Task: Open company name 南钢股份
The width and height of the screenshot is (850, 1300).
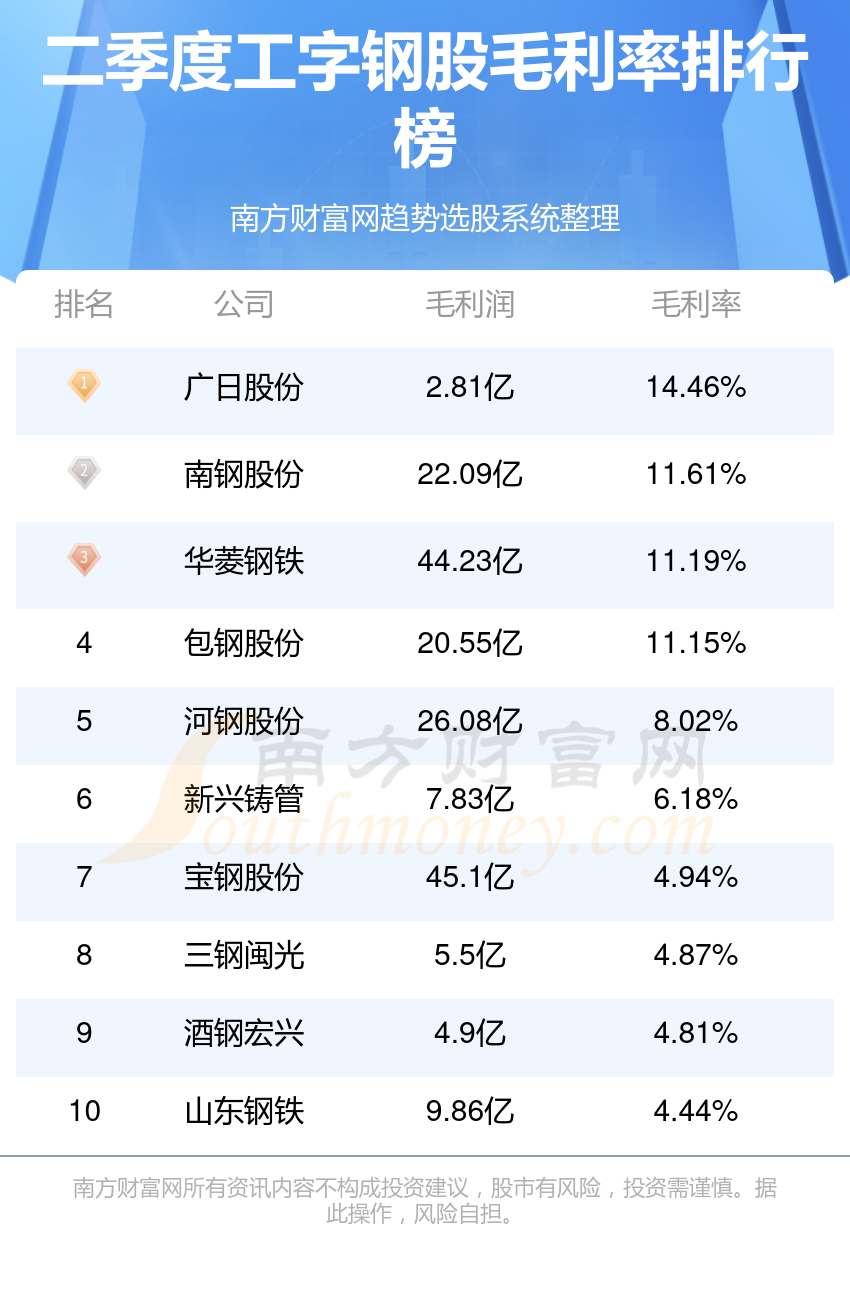Action: pos(244,474)
